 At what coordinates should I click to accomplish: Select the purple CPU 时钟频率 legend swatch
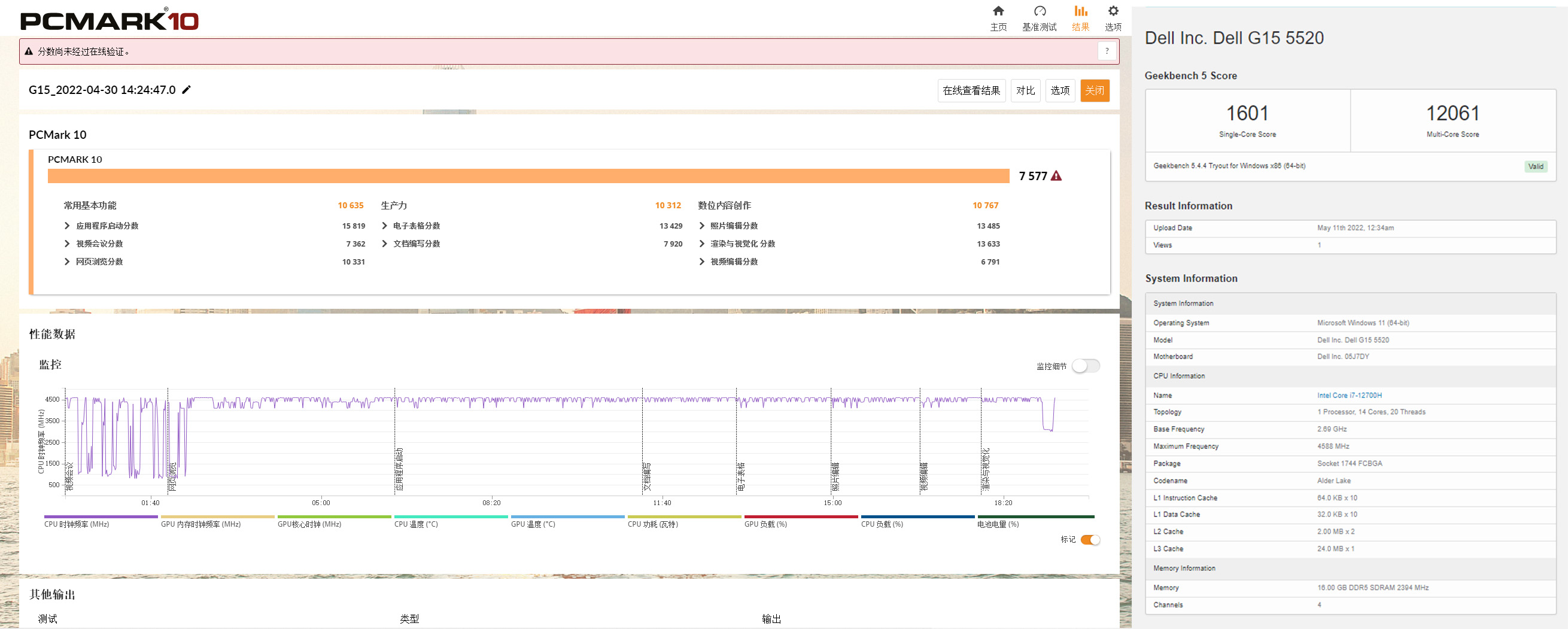coord(101,517)
